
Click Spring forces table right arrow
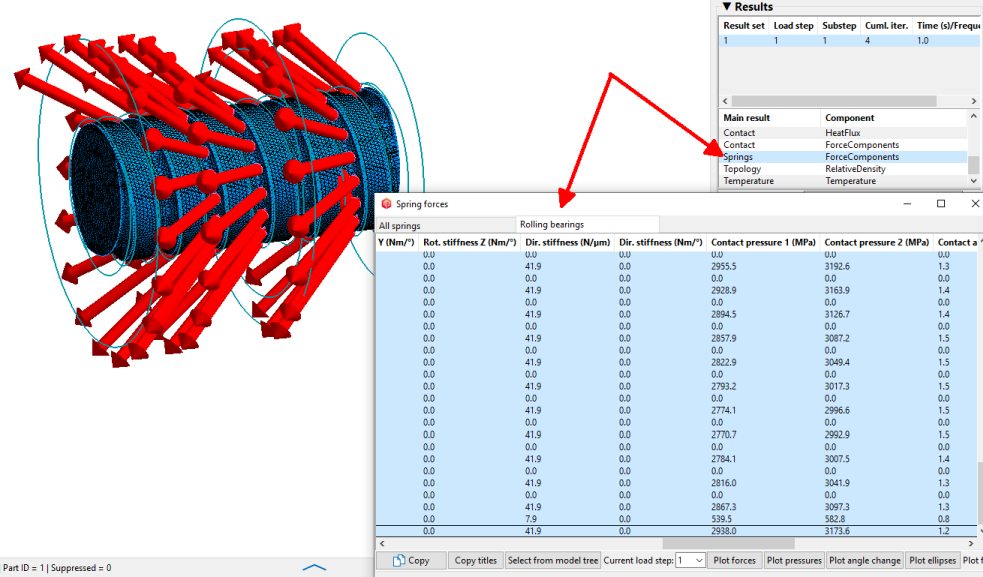972,543
